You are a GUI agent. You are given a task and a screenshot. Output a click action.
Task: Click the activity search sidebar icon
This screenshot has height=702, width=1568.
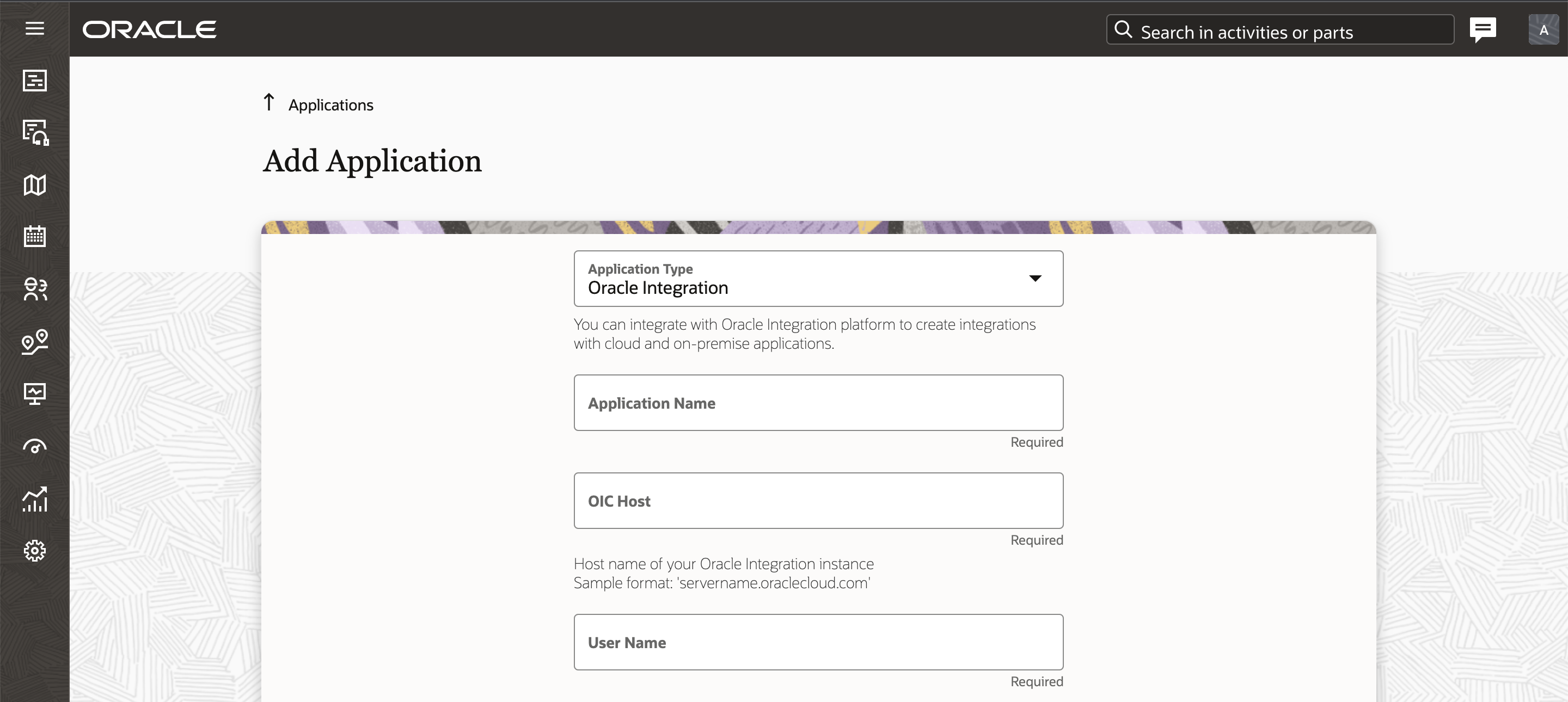coord(35,132)
